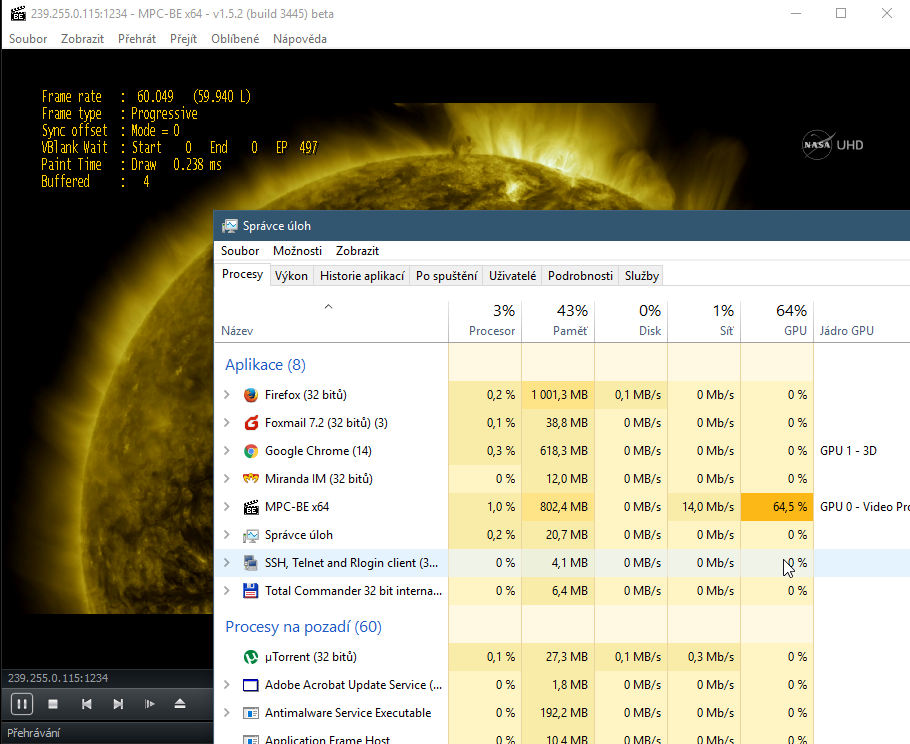The height and width of the screenshot is (744, 910).
Task: Click the Miranda IM process icon
Action: tap(251, 479)
